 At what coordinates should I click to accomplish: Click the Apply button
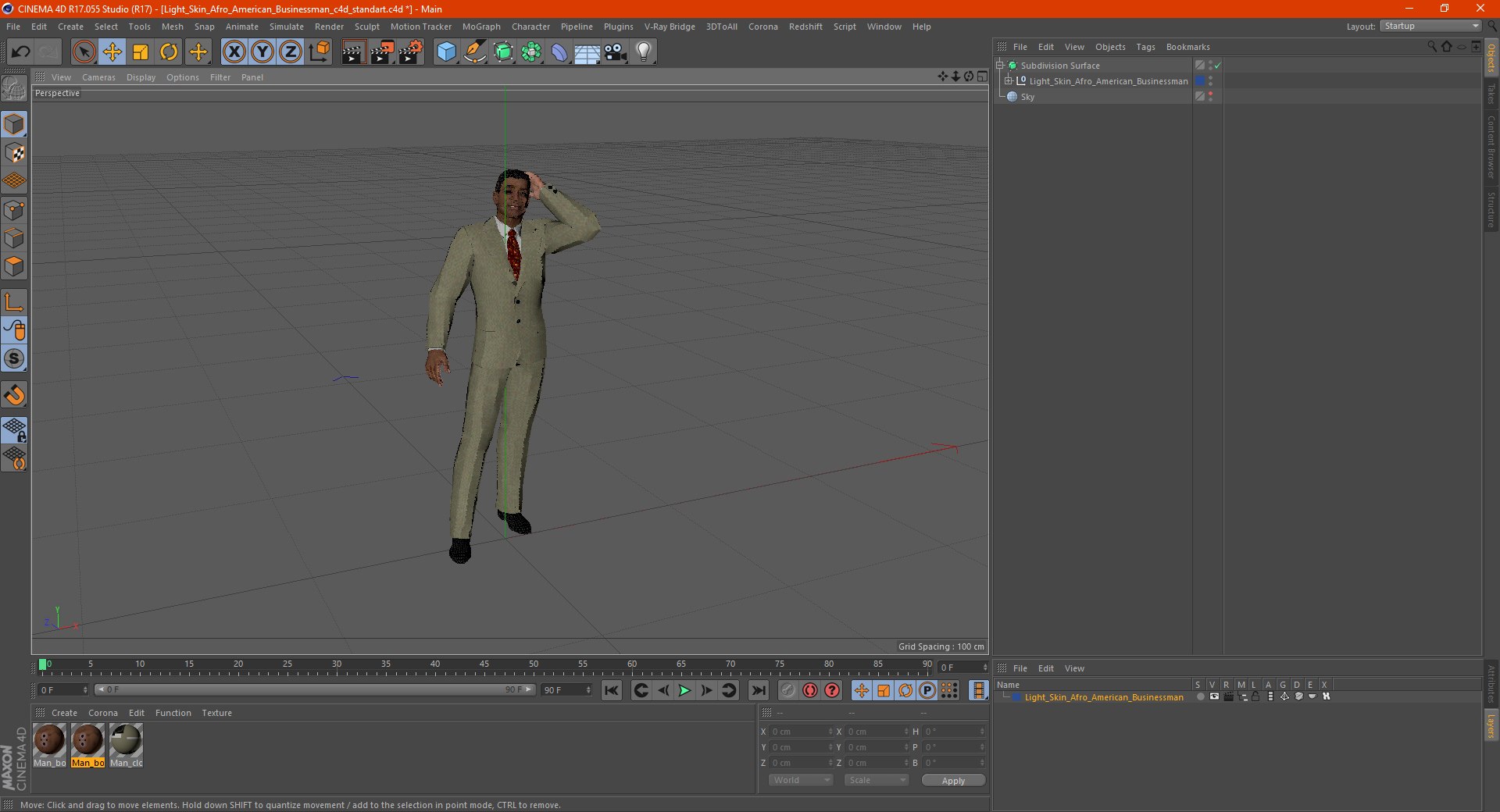coord(953,780)
